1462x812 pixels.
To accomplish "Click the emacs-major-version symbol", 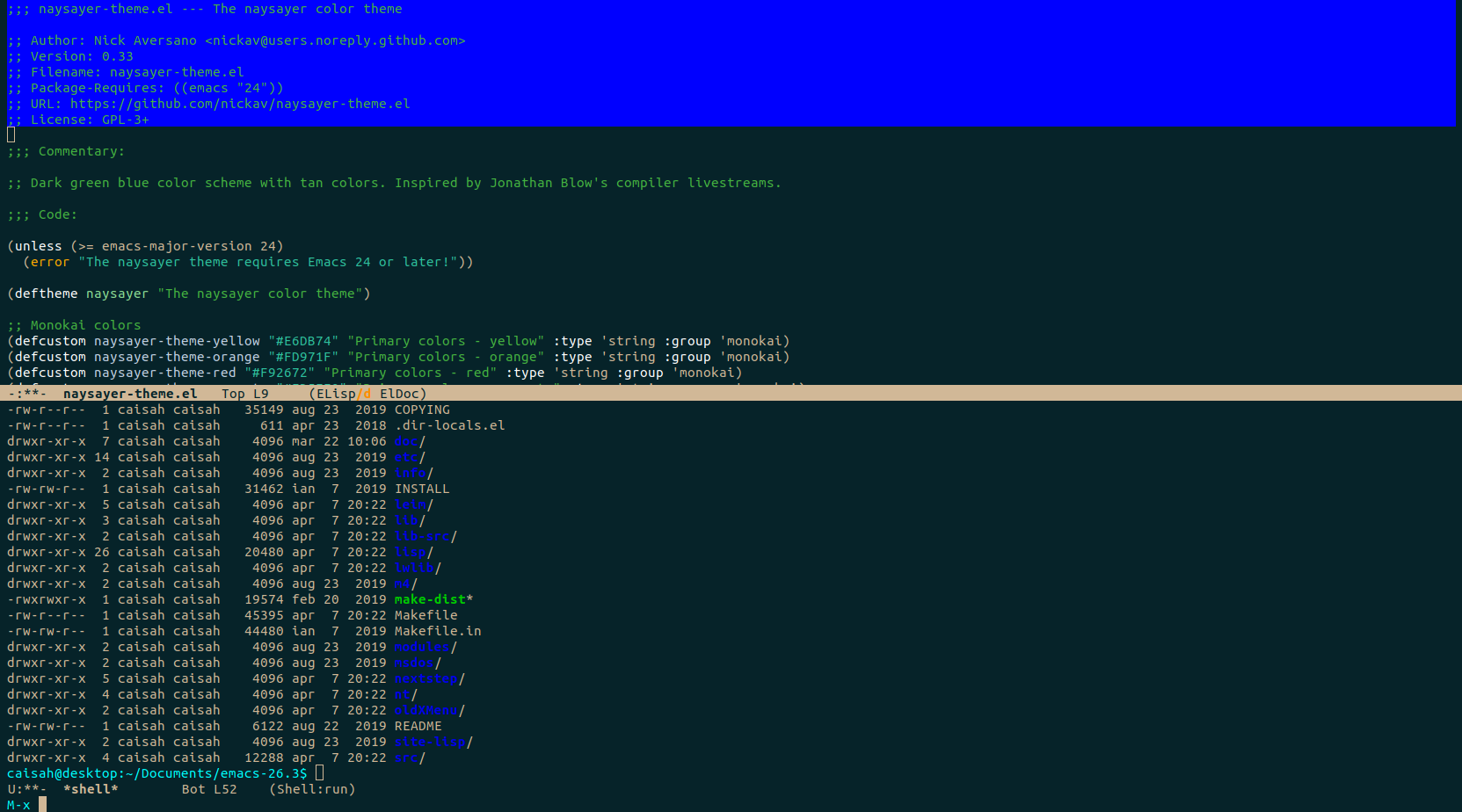I will [x=177, y=246].
